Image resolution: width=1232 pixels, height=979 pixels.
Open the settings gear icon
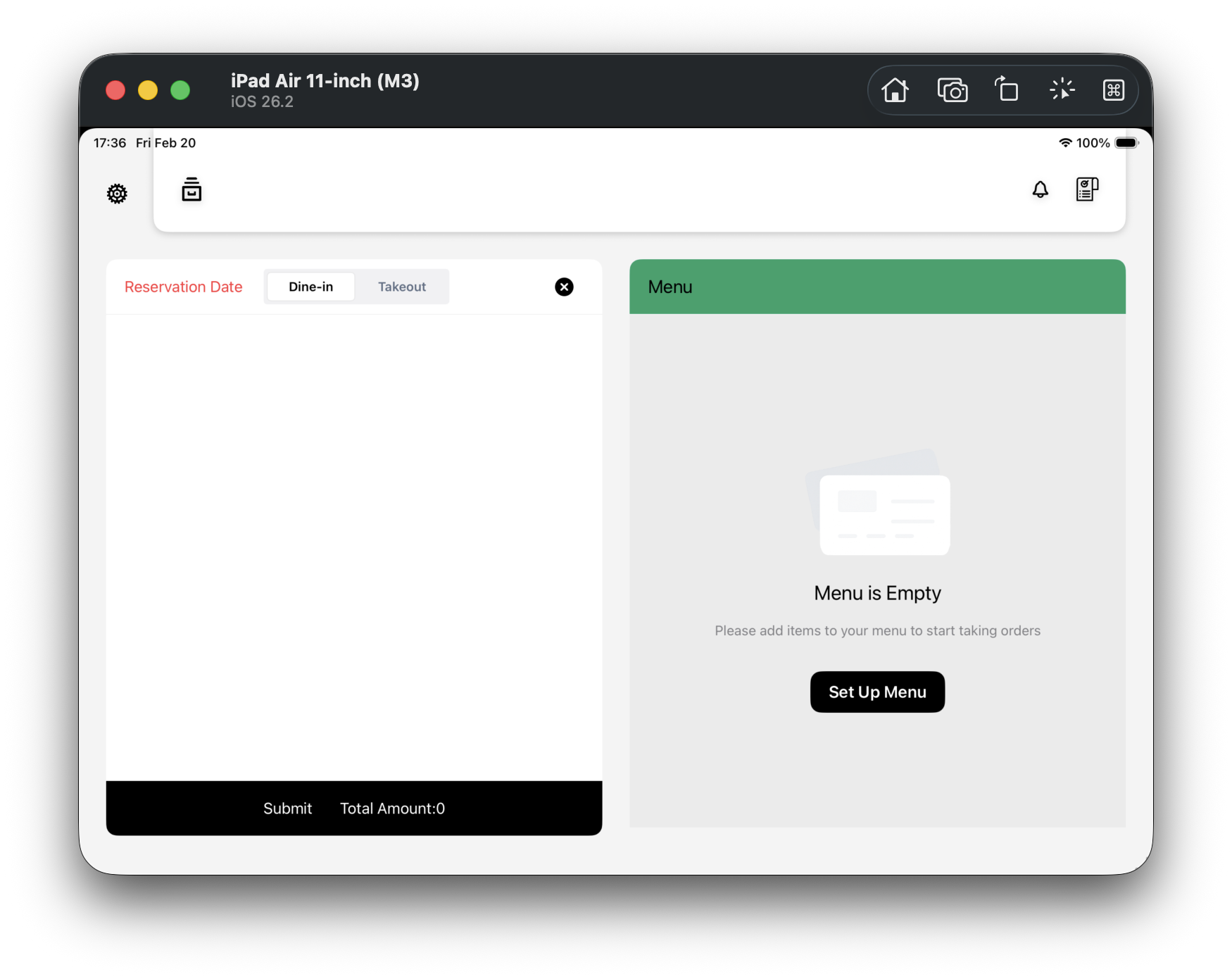pos(117,193)
